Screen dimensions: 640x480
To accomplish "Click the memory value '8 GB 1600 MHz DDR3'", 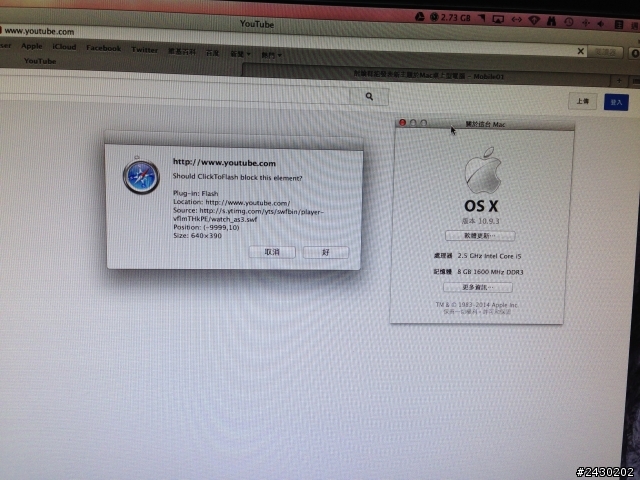I will coord(490,272).
